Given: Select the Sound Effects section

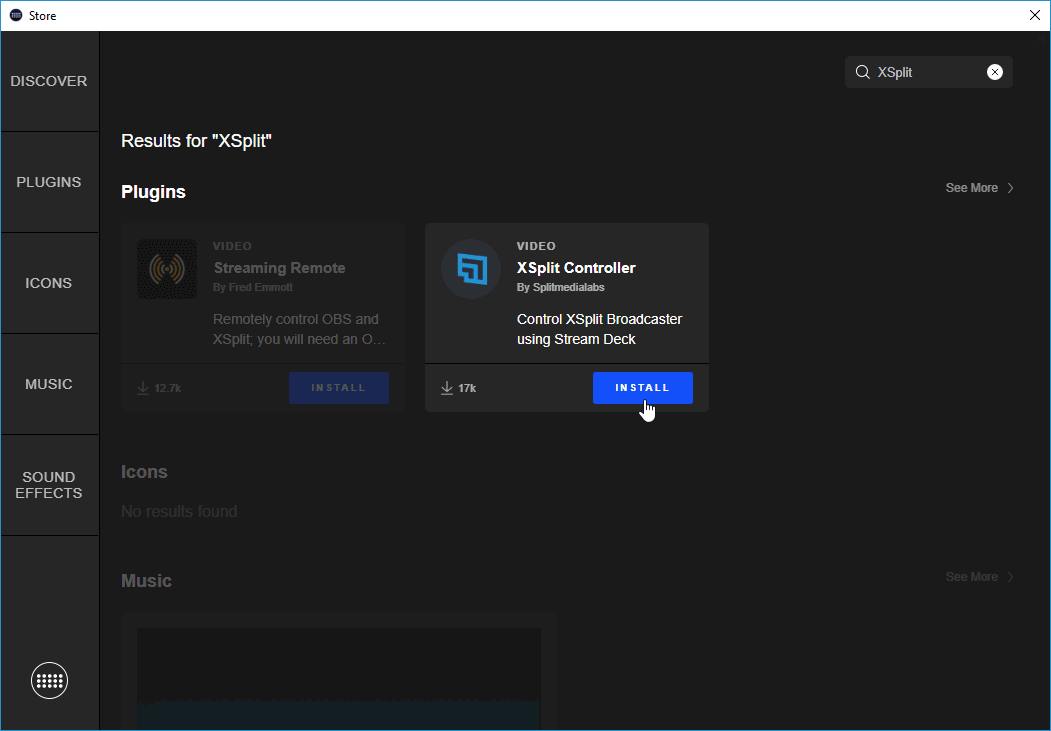Looking at the screenshot, I should tap(49, 485).
